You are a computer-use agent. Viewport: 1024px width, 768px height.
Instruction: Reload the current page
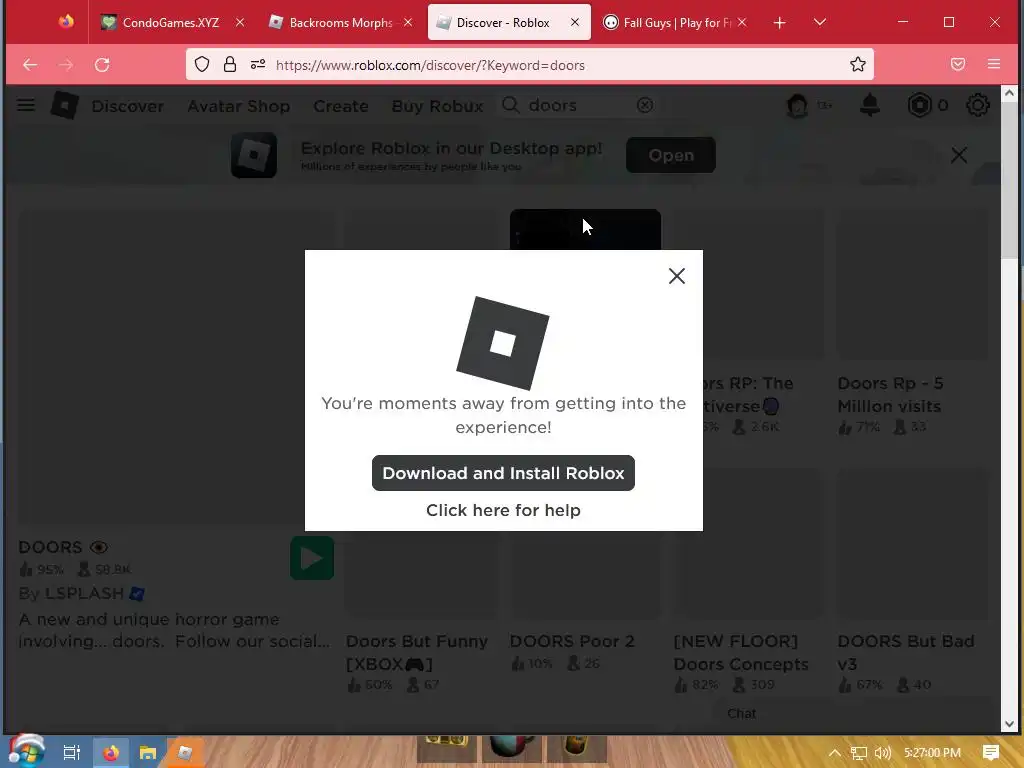click(102, 65)
